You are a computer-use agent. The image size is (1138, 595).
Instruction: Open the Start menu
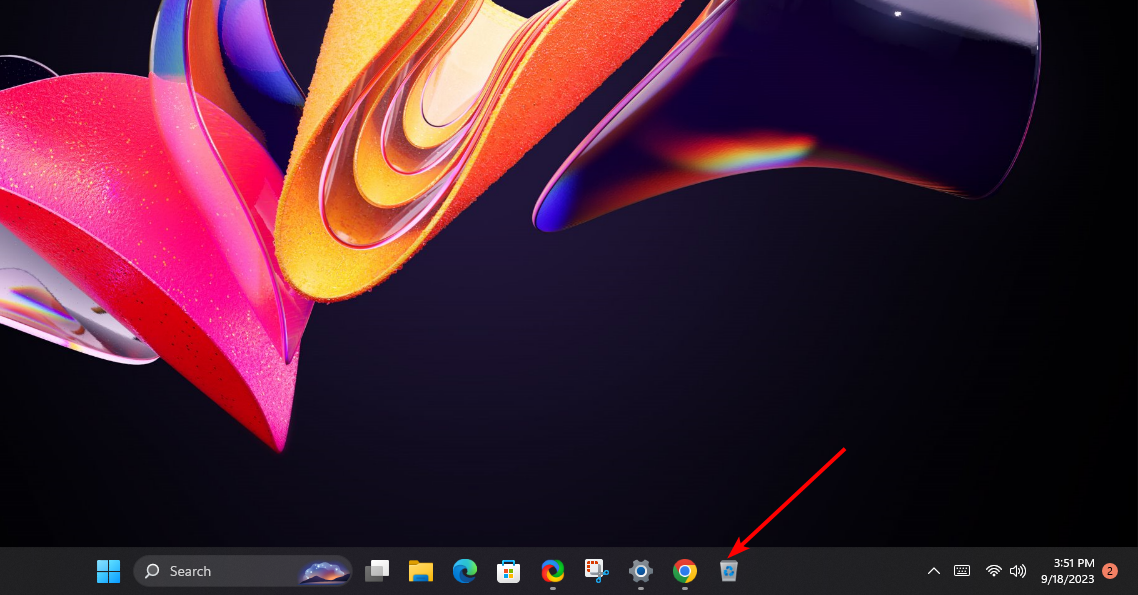click(x=108, y=571)
